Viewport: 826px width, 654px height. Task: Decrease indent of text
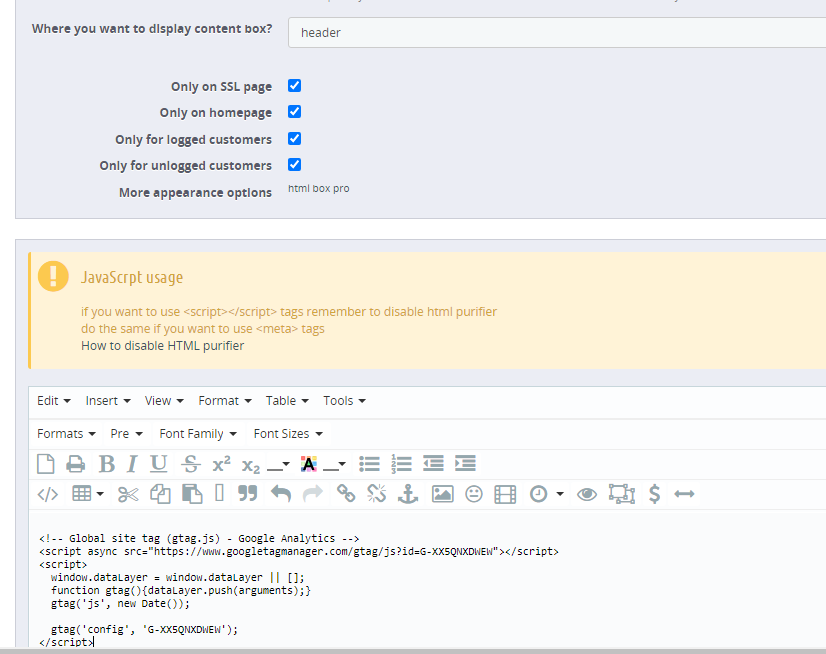click(434, 464)
